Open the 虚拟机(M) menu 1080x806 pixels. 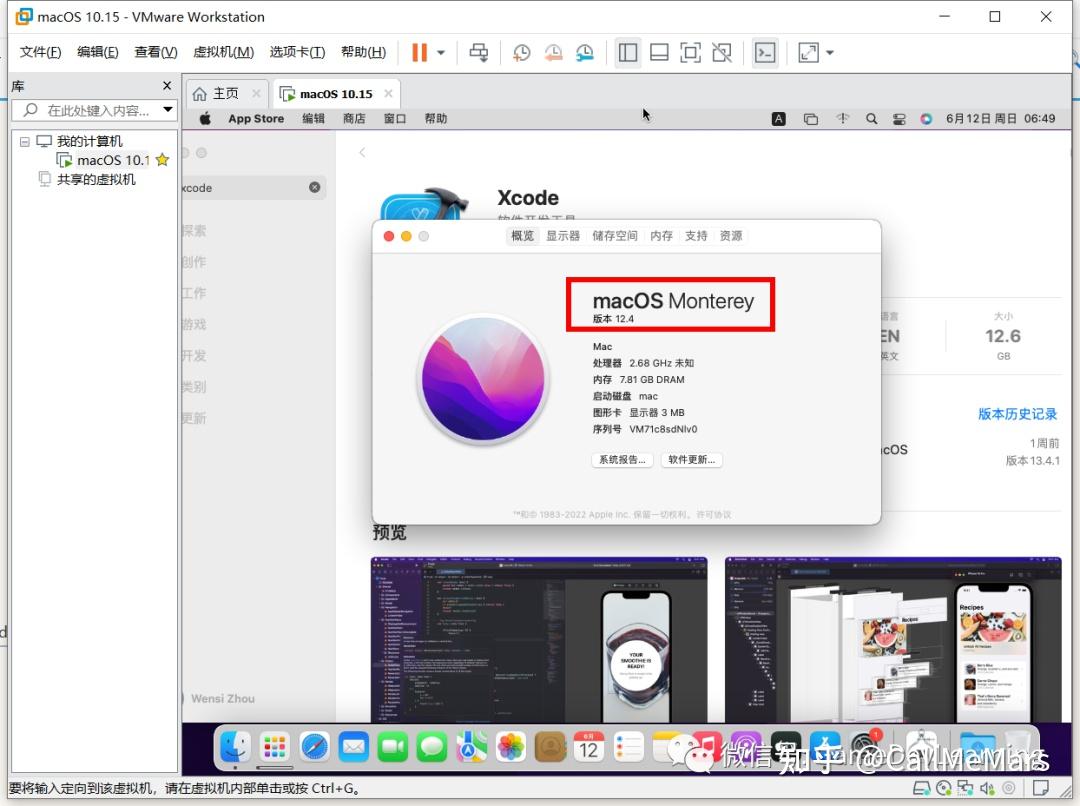(223, 52)
